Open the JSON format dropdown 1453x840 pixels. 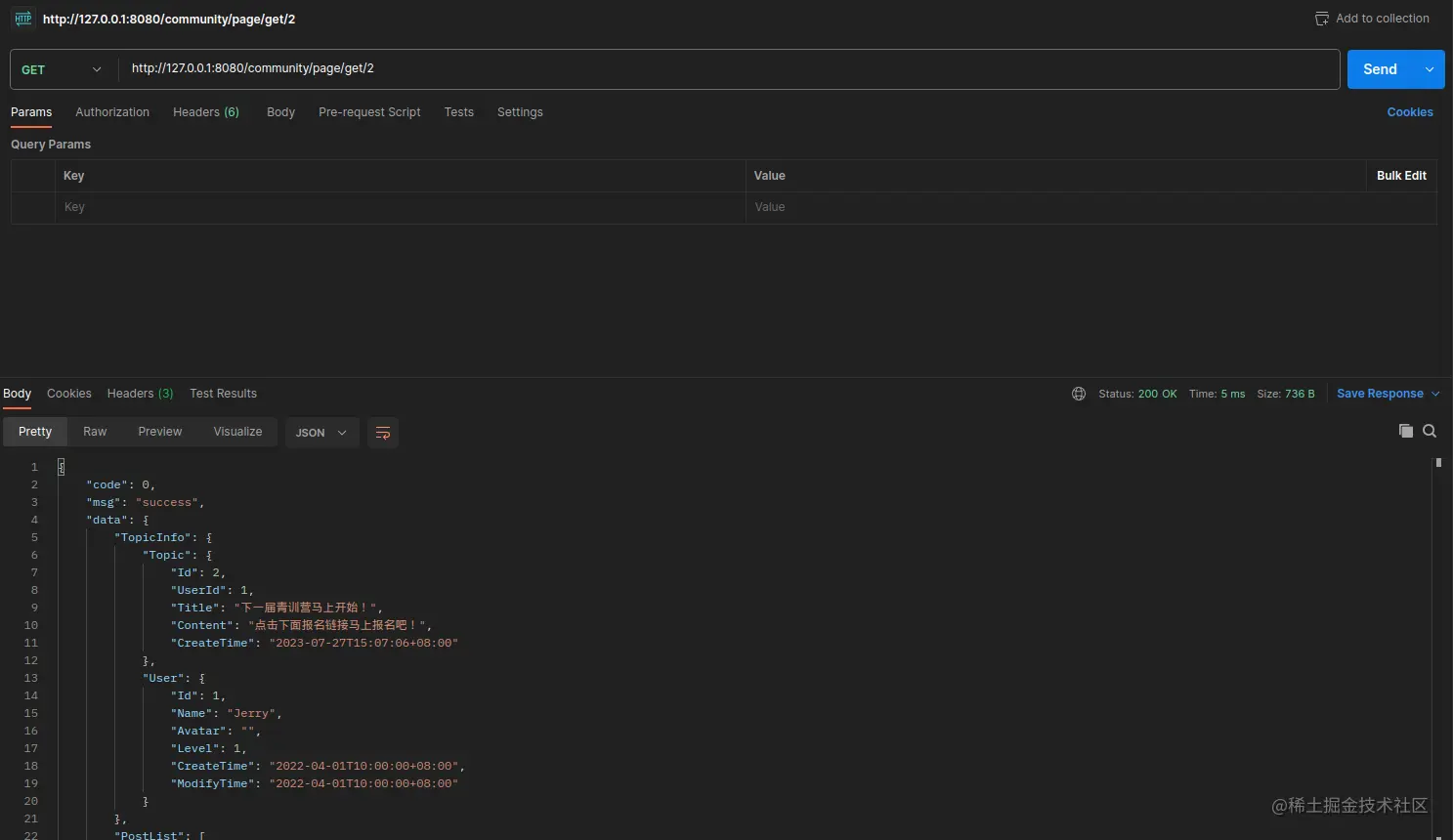(321, 433)
